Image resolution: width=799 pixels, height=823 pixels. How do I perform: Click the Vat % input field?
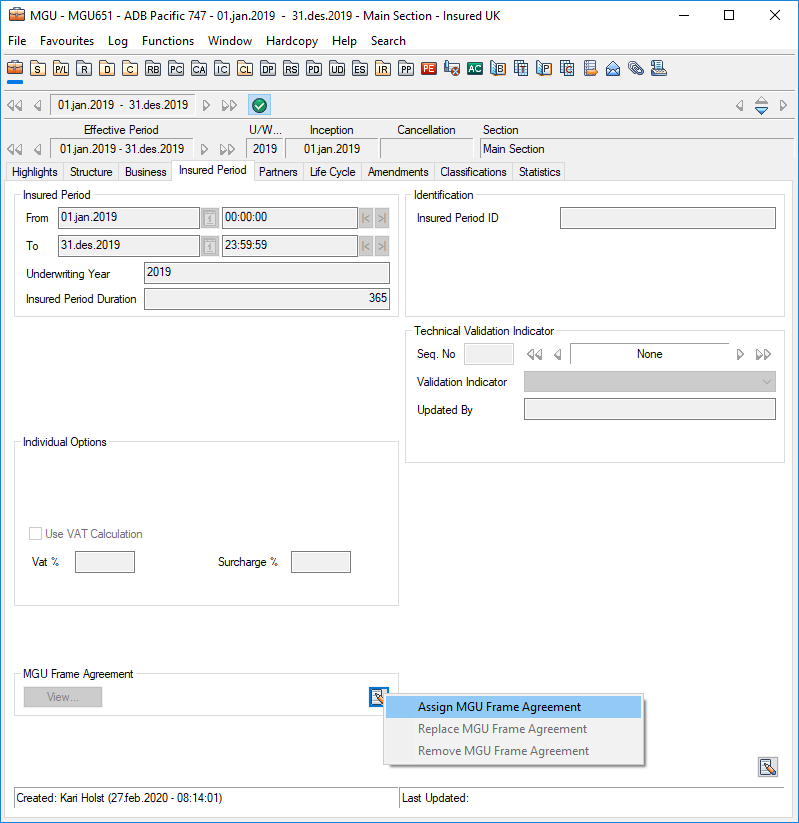[x=105, y=562]
